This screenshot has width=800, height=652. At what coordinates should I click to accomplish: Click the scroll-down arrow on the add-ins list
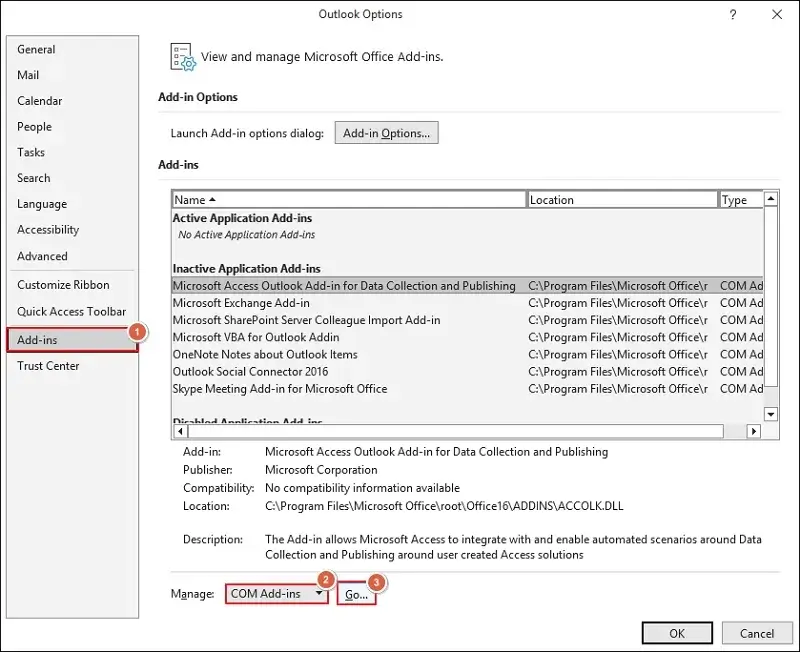coord(770,413)
